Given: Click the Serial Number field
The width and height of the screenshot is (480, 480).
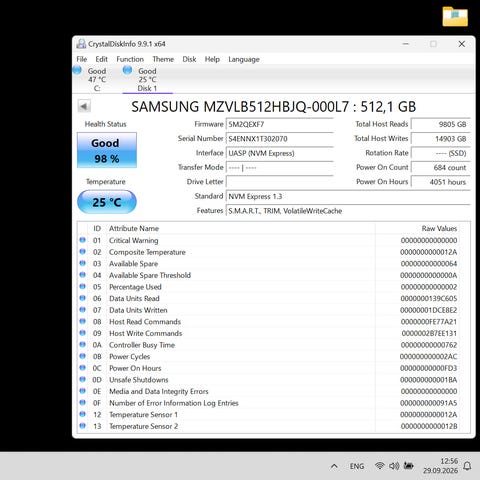Looking at the screenshot, I should click(280, 139).
